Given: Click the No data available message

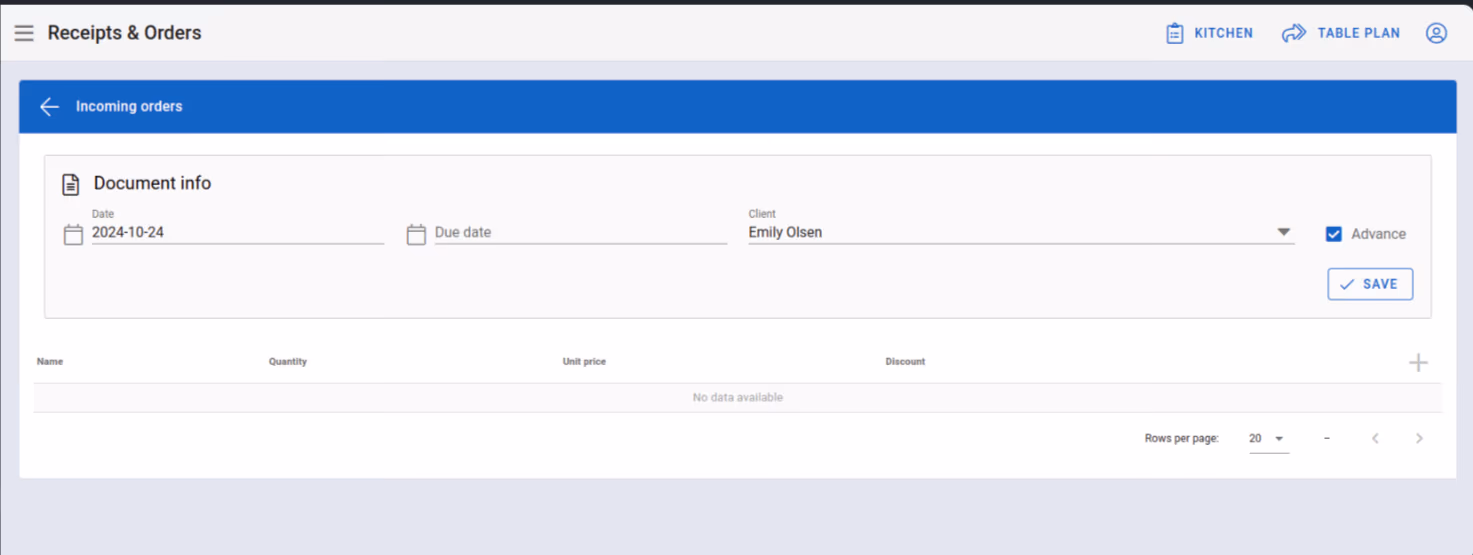Looking at the screenshot, I should [x=738, y=398].
